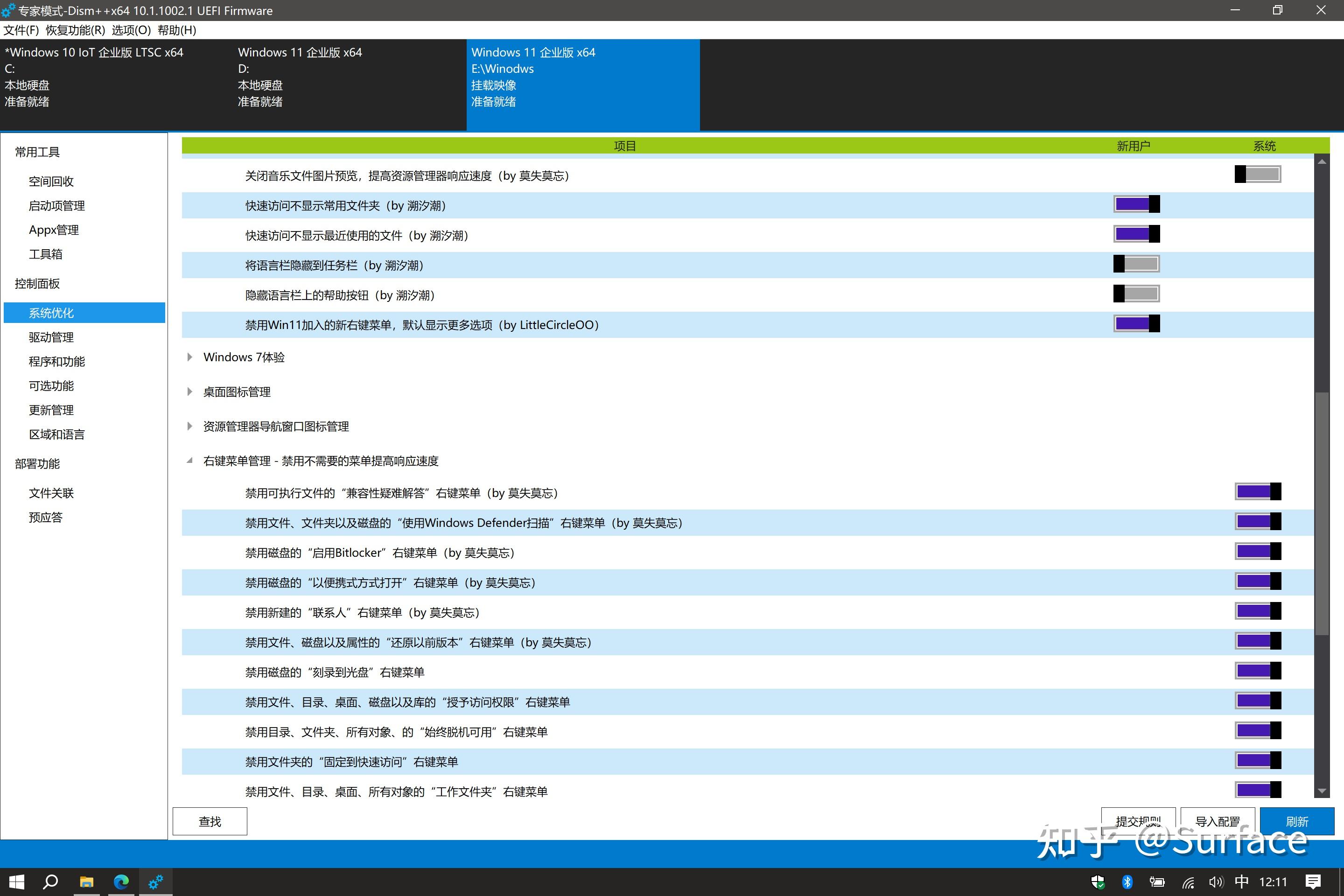Image resolution: width=1344 pixels, height=896 pixels.
Task: Turn on the 隐藏语言栏上的帮助按钮 switch
Action: [x=1136, y=294]
